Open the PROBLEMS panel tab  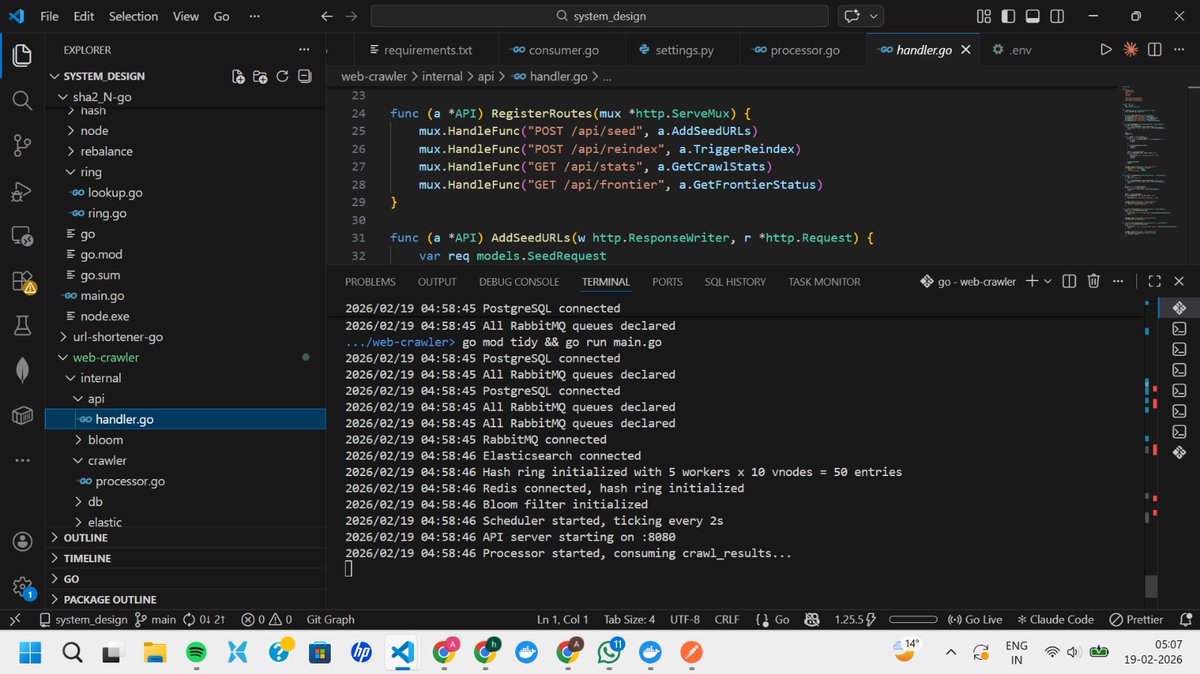pos(370,282)
